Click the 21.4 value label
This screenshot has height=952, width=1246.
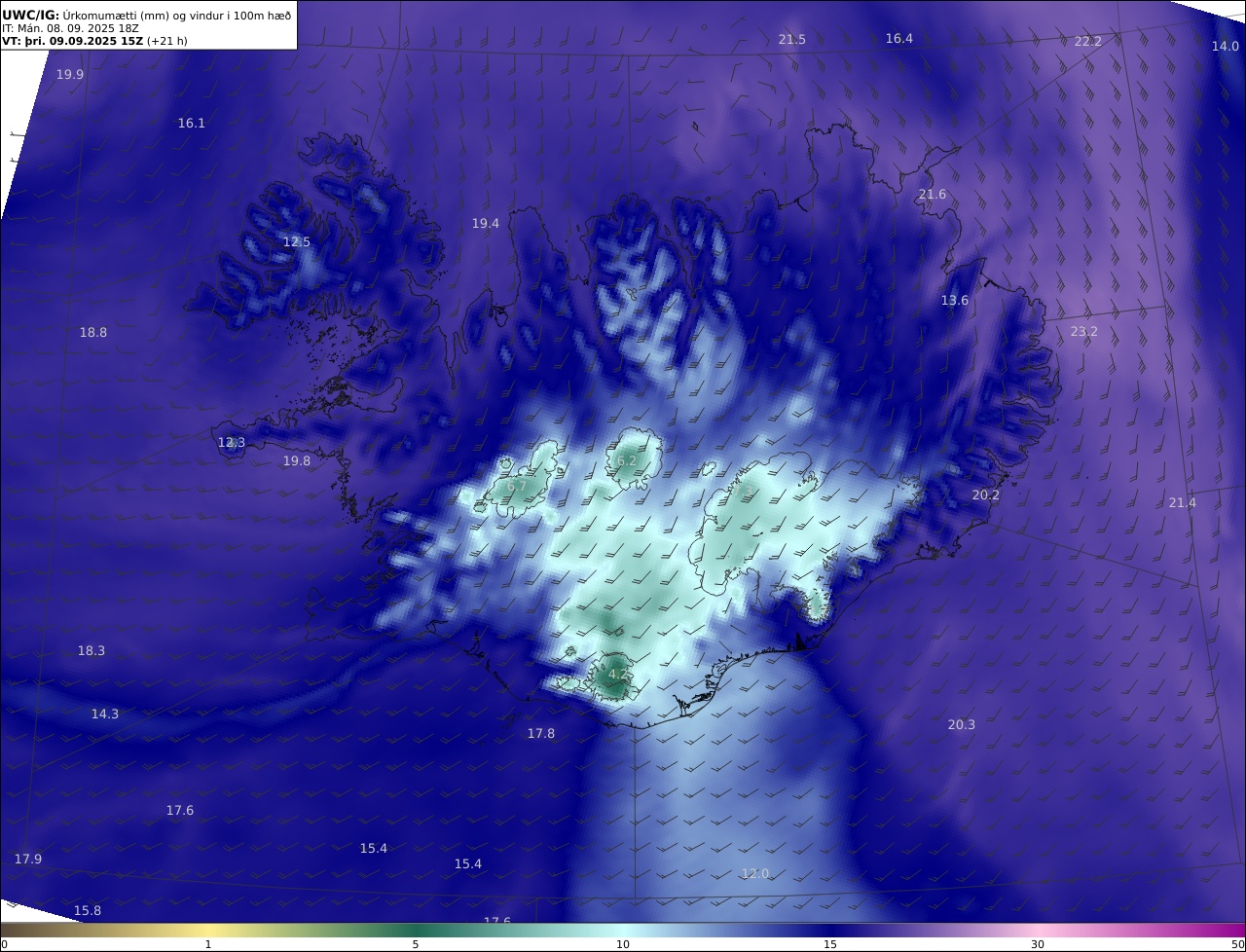click(x=1183, y=503)
